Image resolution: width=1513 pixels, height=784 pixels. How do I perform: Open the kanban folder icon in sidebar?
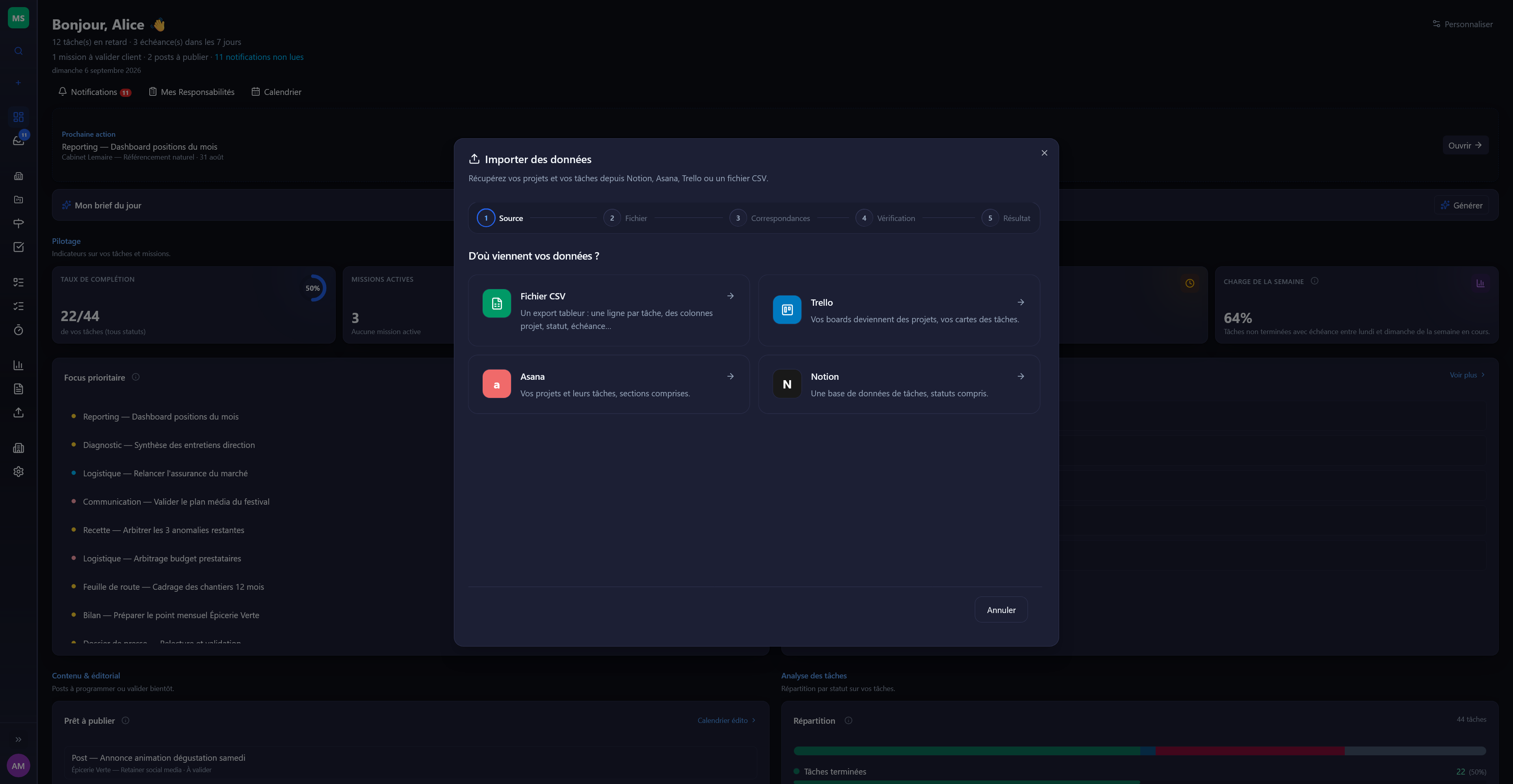pyautogui.click(x=18, y=200)
